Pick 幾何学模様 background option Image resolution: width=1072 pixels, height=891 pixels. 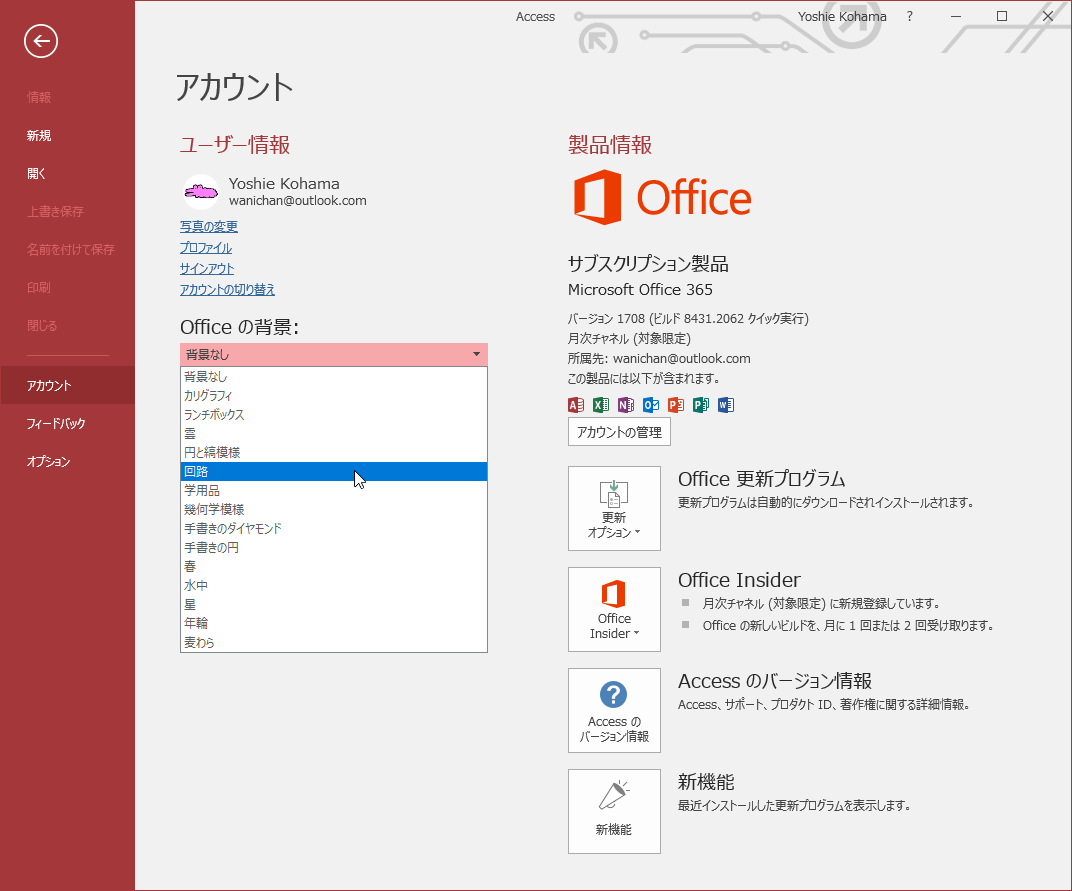334,509
